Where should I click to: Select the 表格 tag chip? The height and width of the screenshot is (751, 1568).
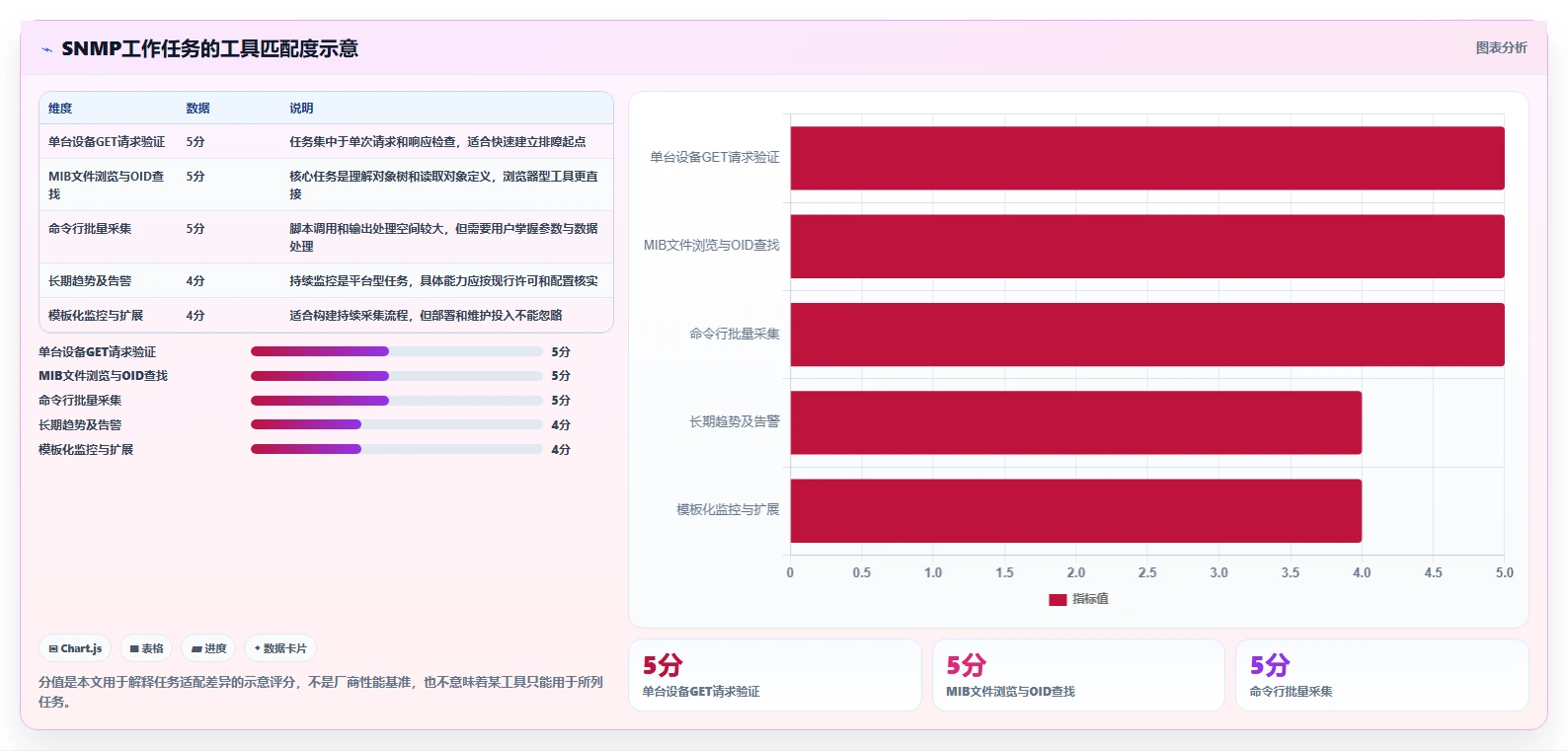(146, 648)
